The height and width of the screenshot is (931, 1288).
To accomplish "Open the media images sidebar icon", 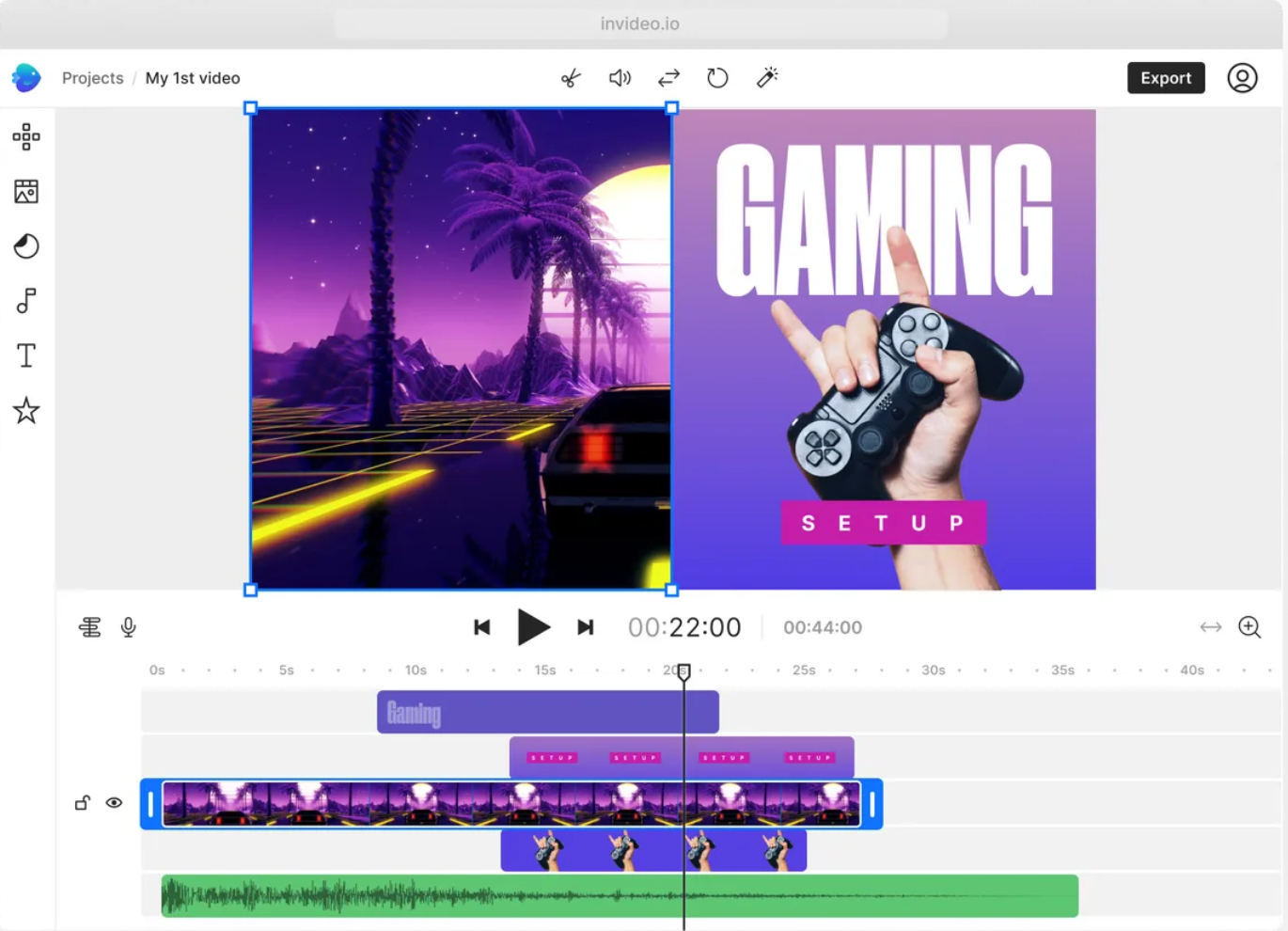I will click(26, 192).
